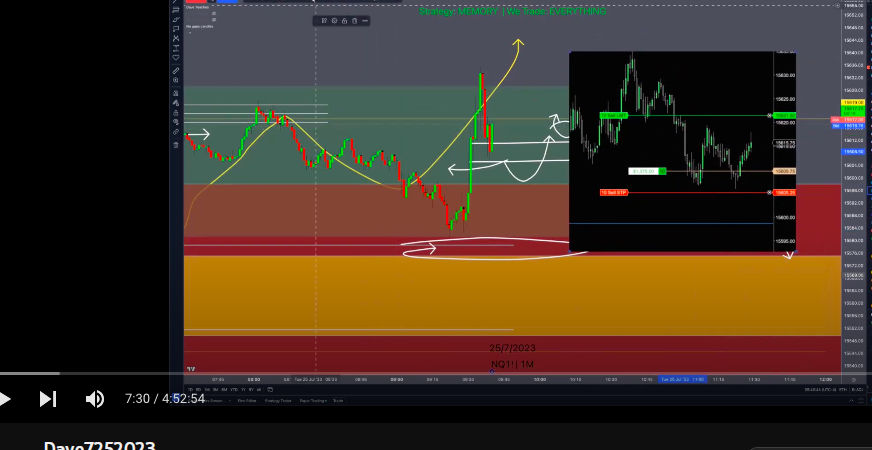
Task: Open settings icon in floating drawing toolbar
Action: coord(334,21)
